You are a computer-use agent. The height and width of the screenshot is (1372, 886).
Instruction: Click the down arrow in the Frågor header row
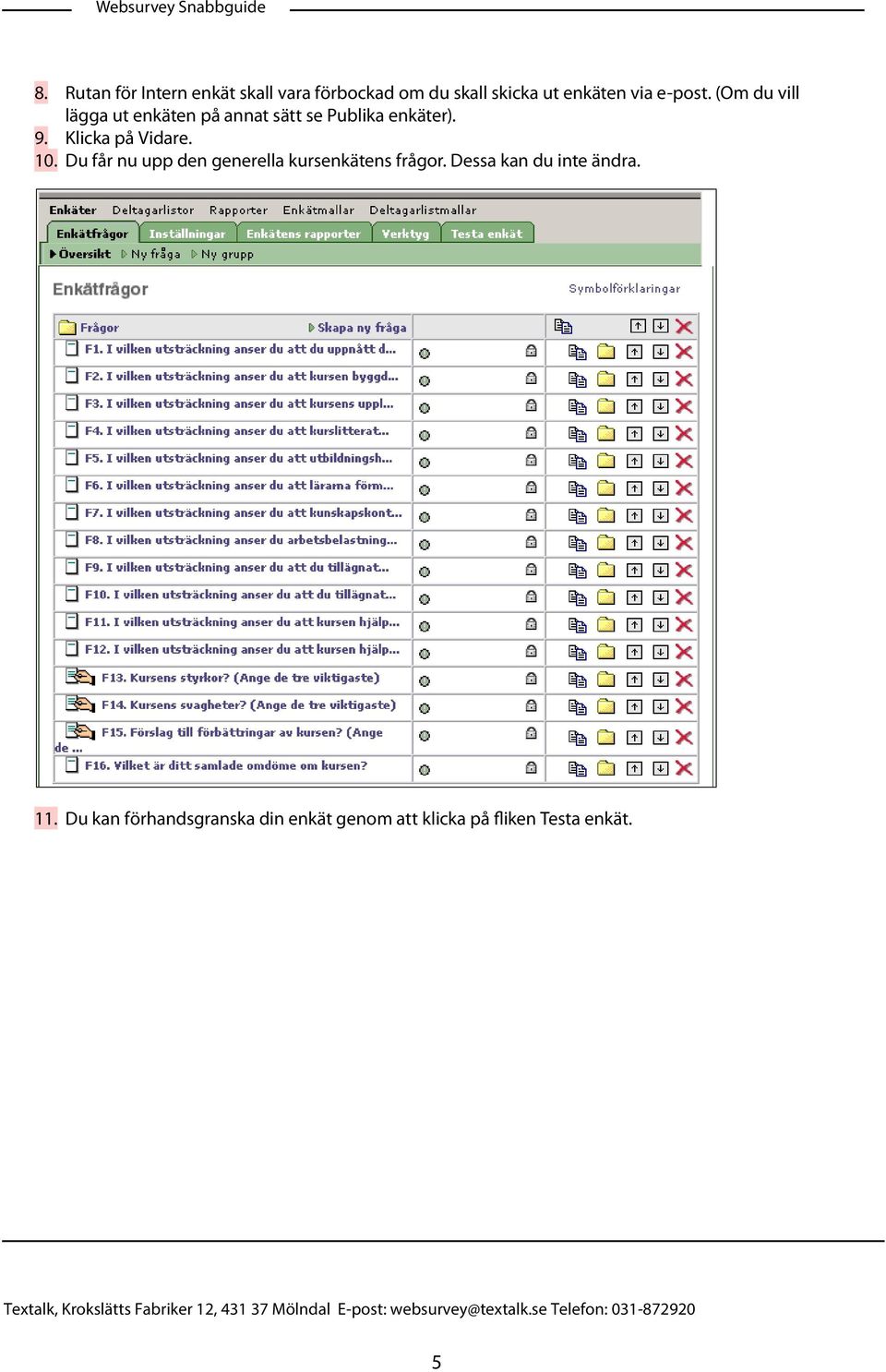coord(661,326)
